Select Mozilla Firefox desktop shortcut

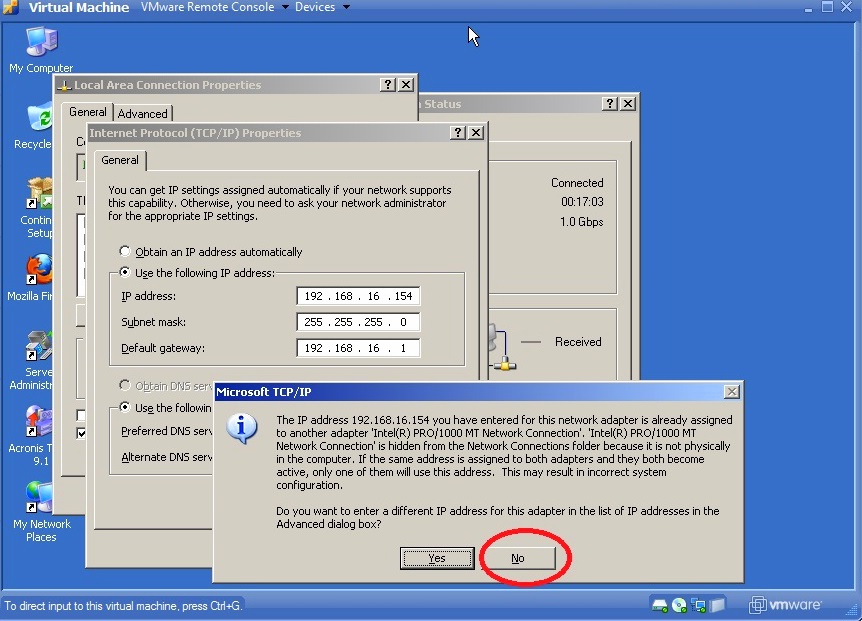coord(31,278)
